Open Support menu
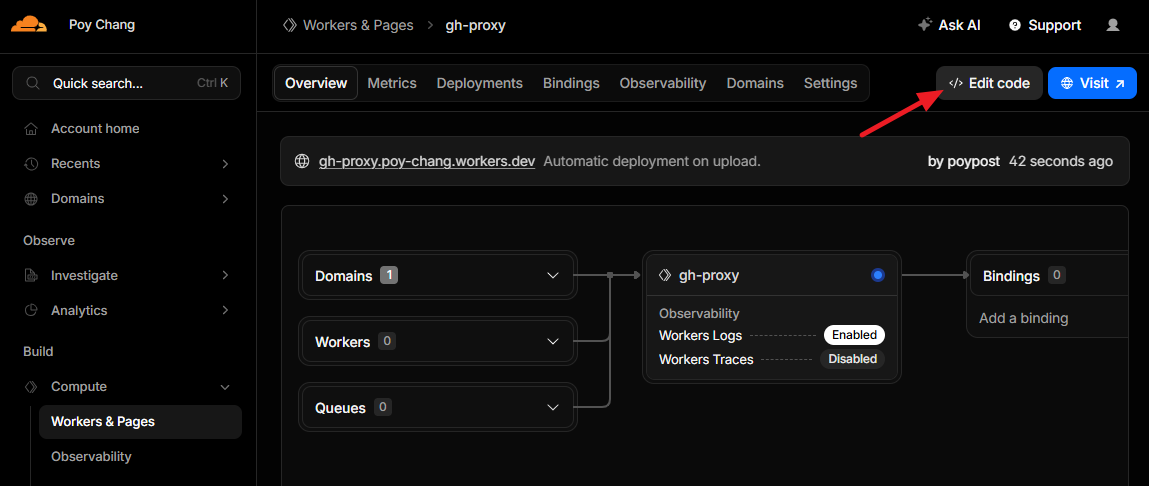This screenshot has width=1149, height=486. point(1045,26)
